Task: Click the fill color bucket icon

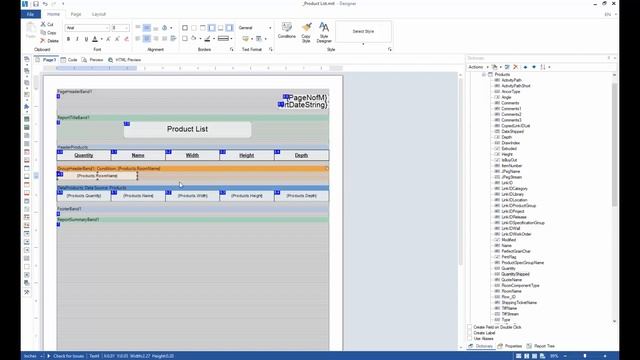Action: click(194, 39)
